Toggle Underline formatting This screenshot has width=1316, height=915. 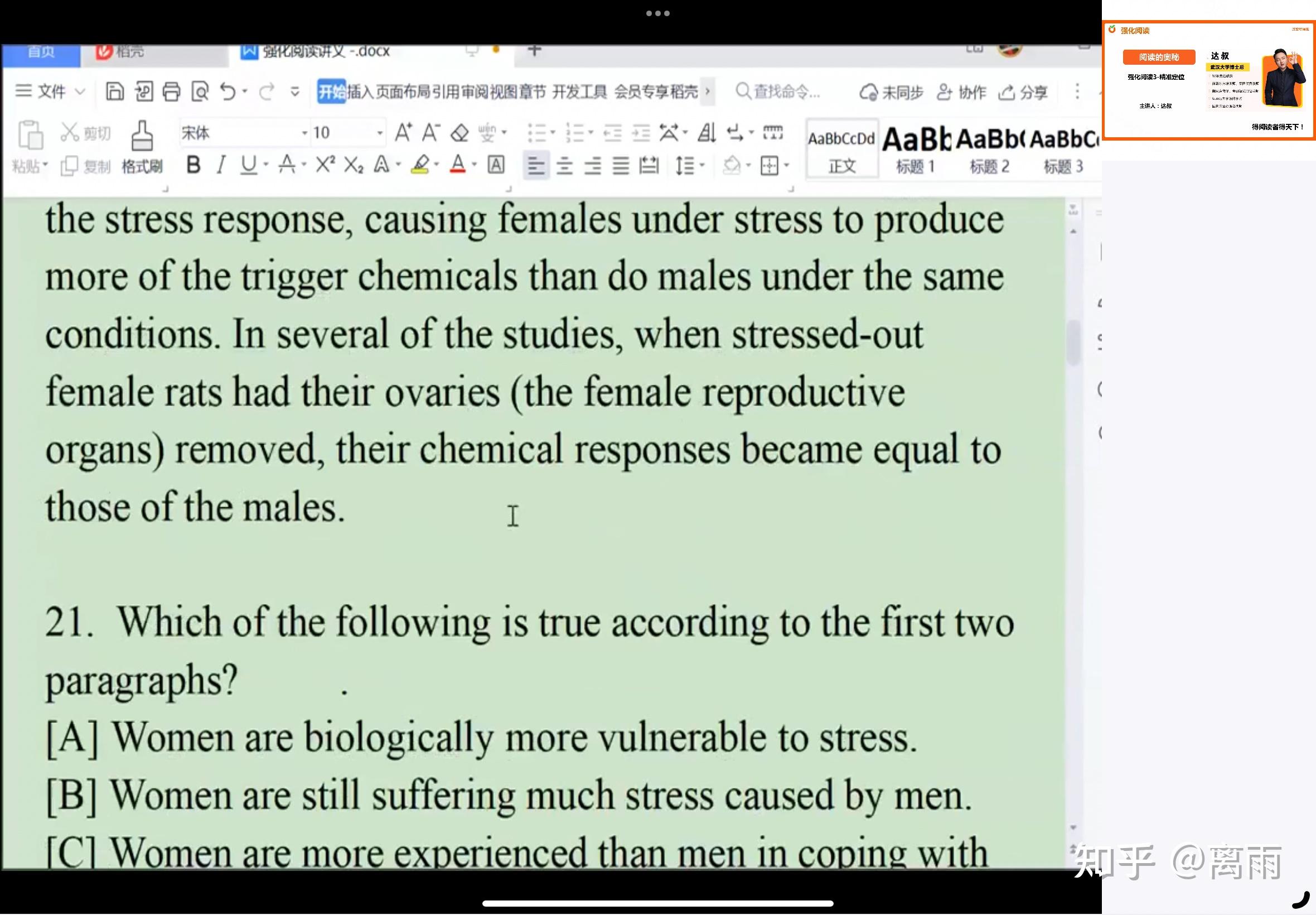[x=249, y=165]
